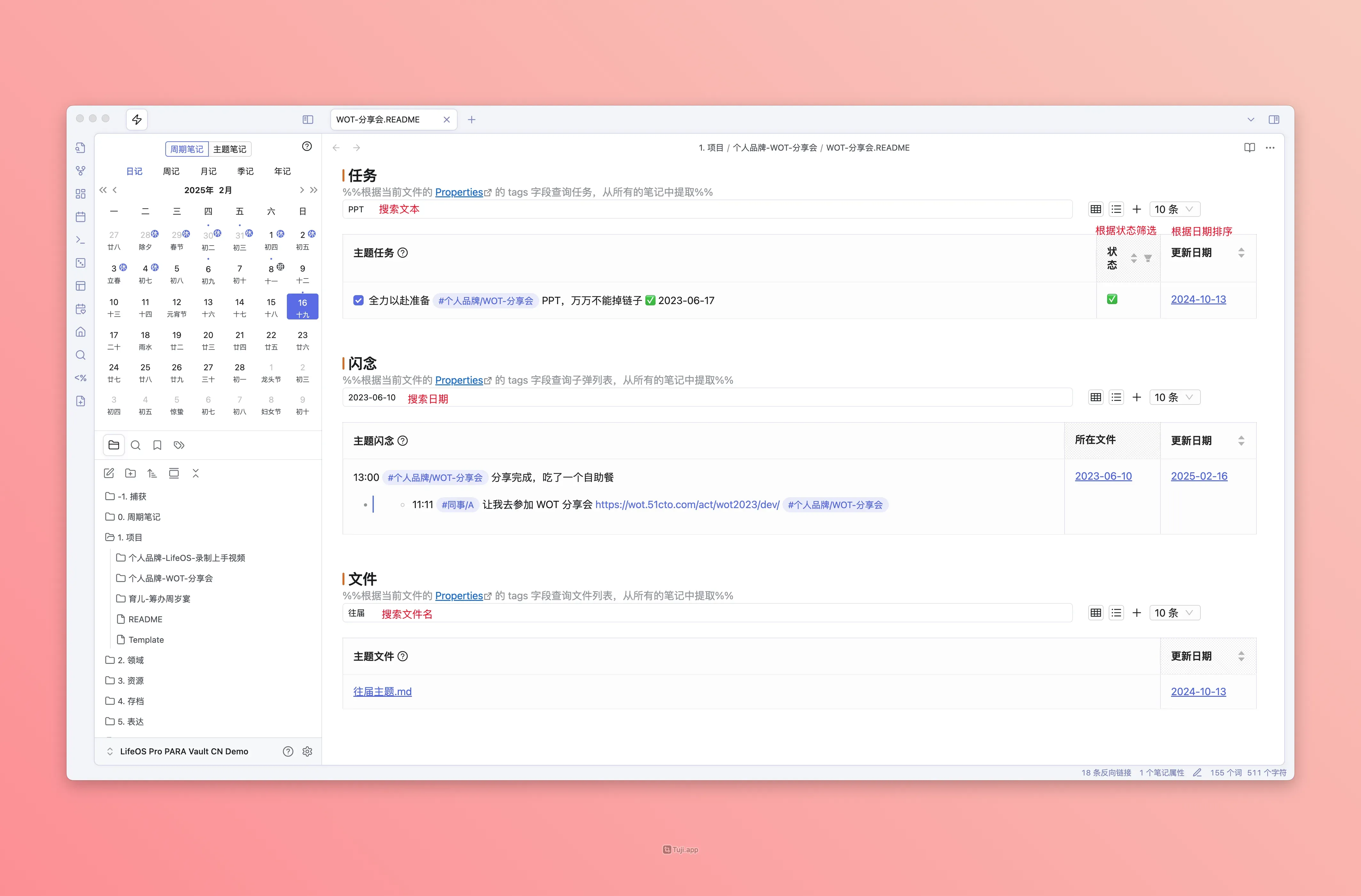
Task: Click the lightning bolt quick switcher icon
Action: pyautogui.click(x=137, y=120)
